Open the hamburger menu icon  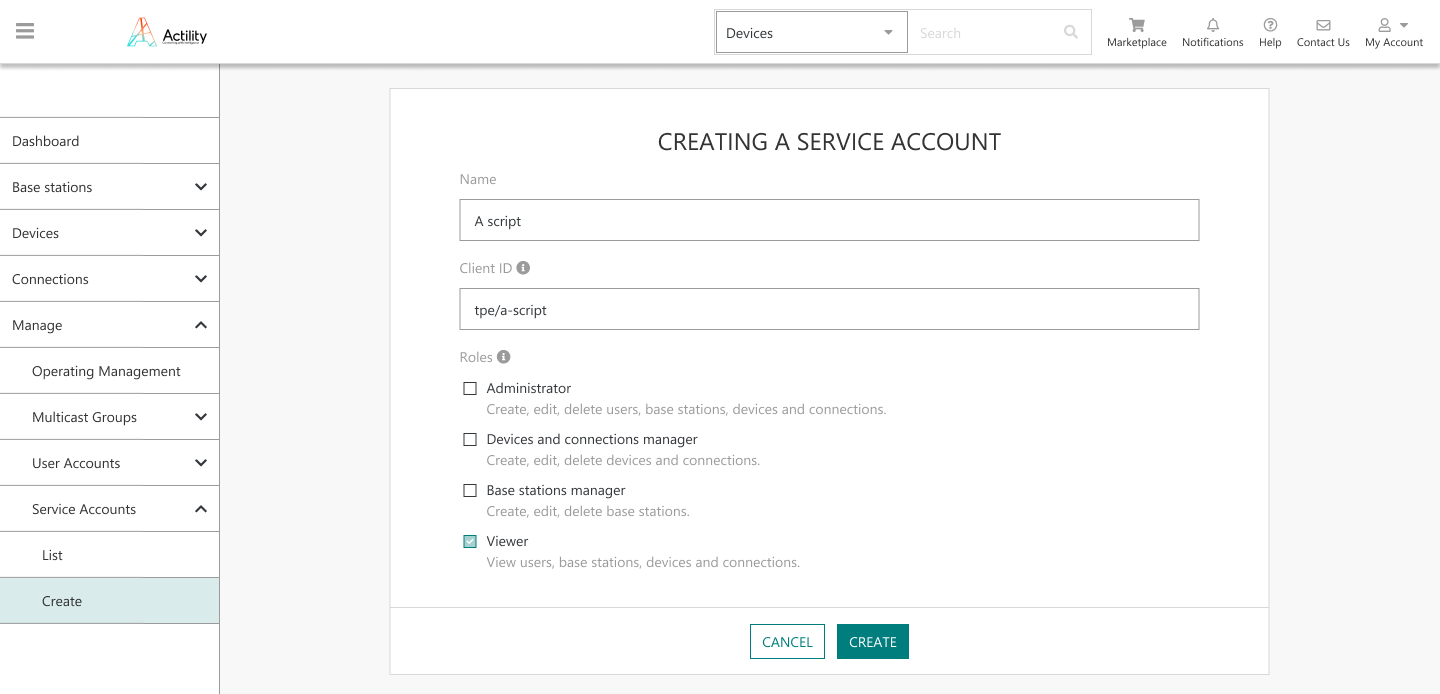(x=25, y=31)
